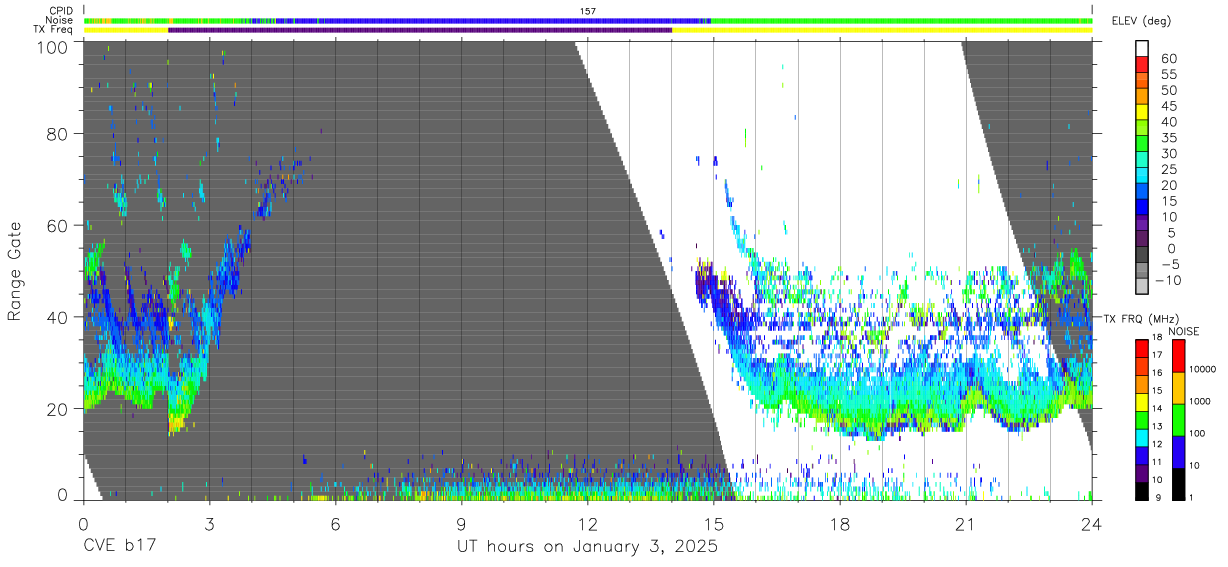This screenshot has width=1228, height=567.
Task: Click the green segment of the NOISE colorbar
Action: tap(1178, 420)
